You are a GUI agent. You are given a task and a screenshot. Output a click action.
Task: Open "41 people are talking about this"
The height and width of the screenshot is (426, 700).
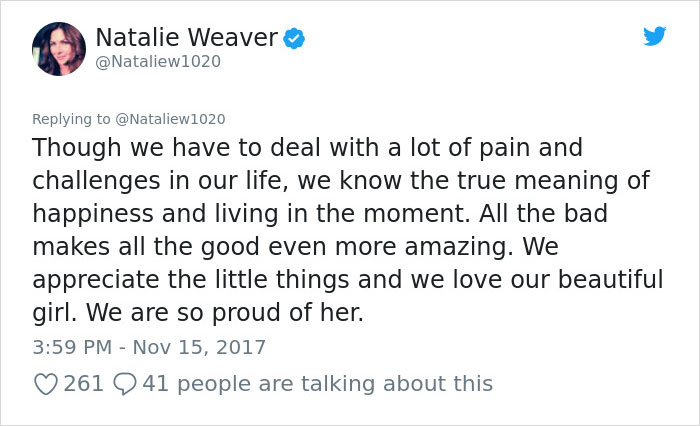coord(318,383)
